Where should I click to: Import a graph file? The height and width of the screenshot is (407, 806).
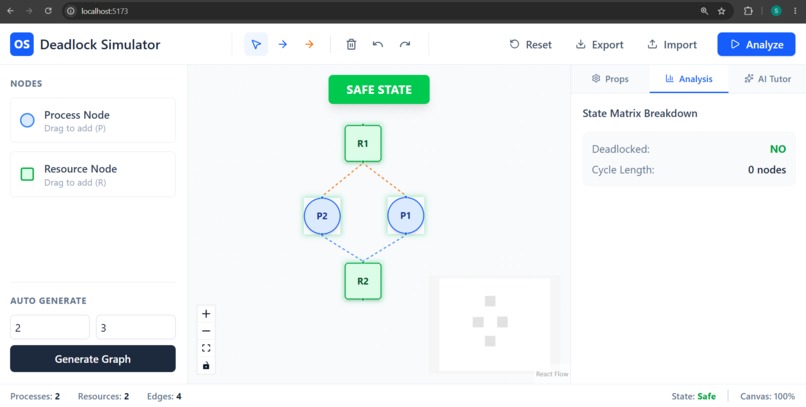tap(672, 45)
